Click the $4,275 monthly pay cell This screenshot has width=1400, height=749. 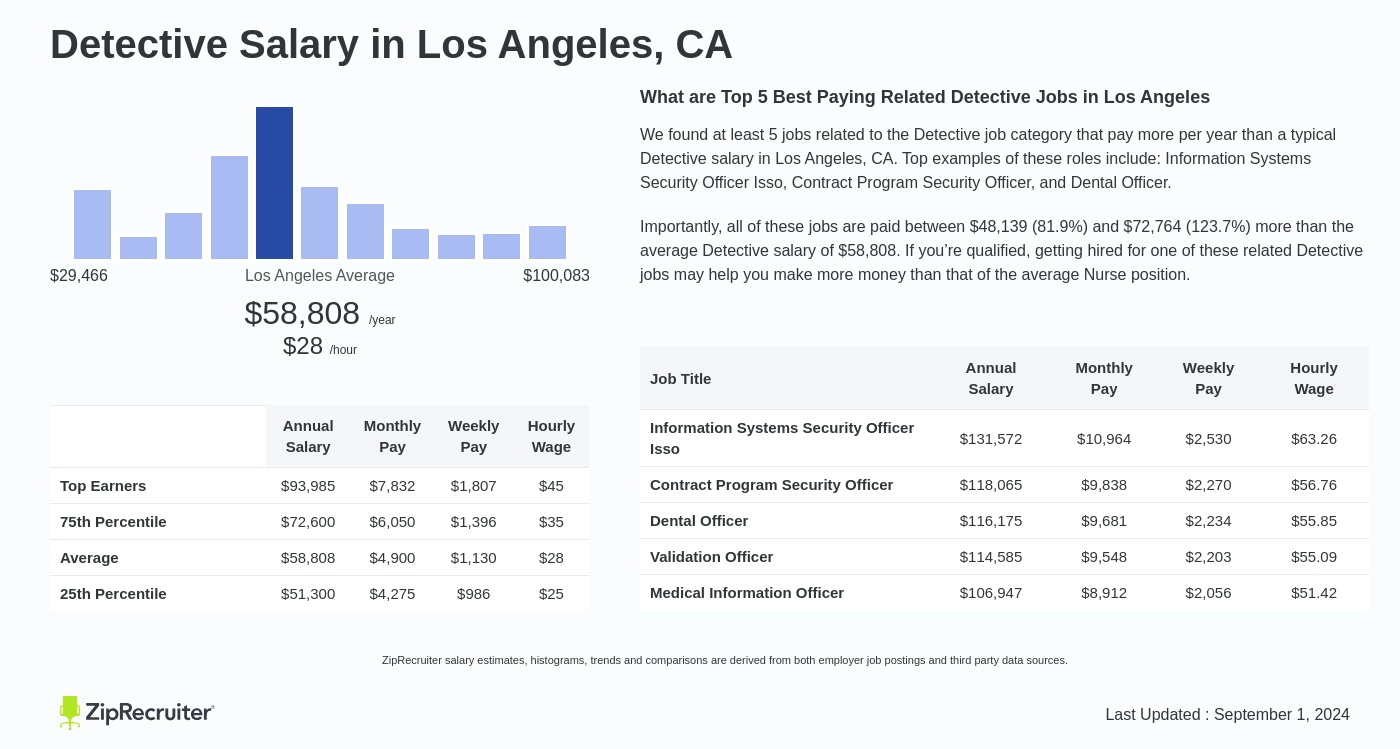click(x=392, y=594)
